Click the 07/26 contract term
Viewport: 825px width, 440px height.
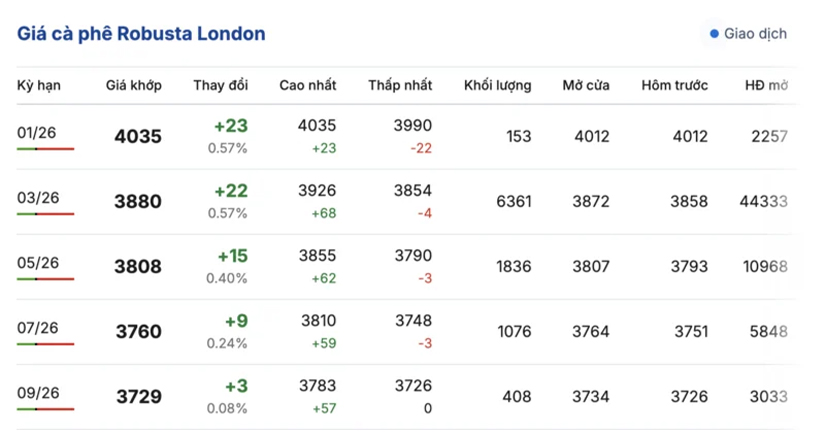pos(38,327)
